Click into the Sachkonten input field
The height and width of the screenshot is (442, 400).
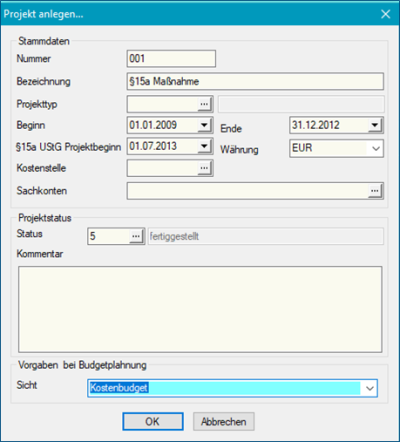click(248, 191)
